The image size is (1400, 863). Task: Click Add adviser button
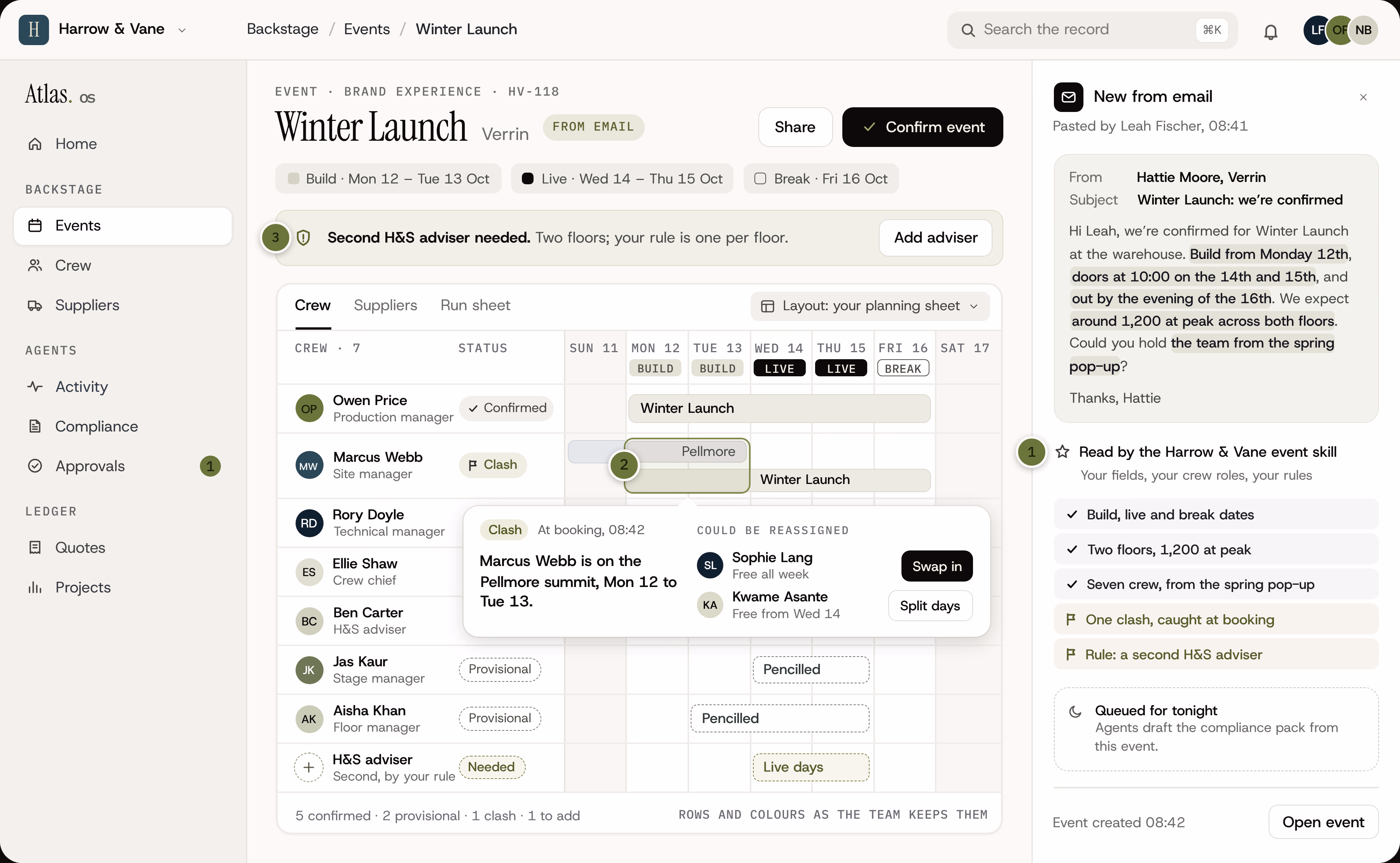coord(935,238)
